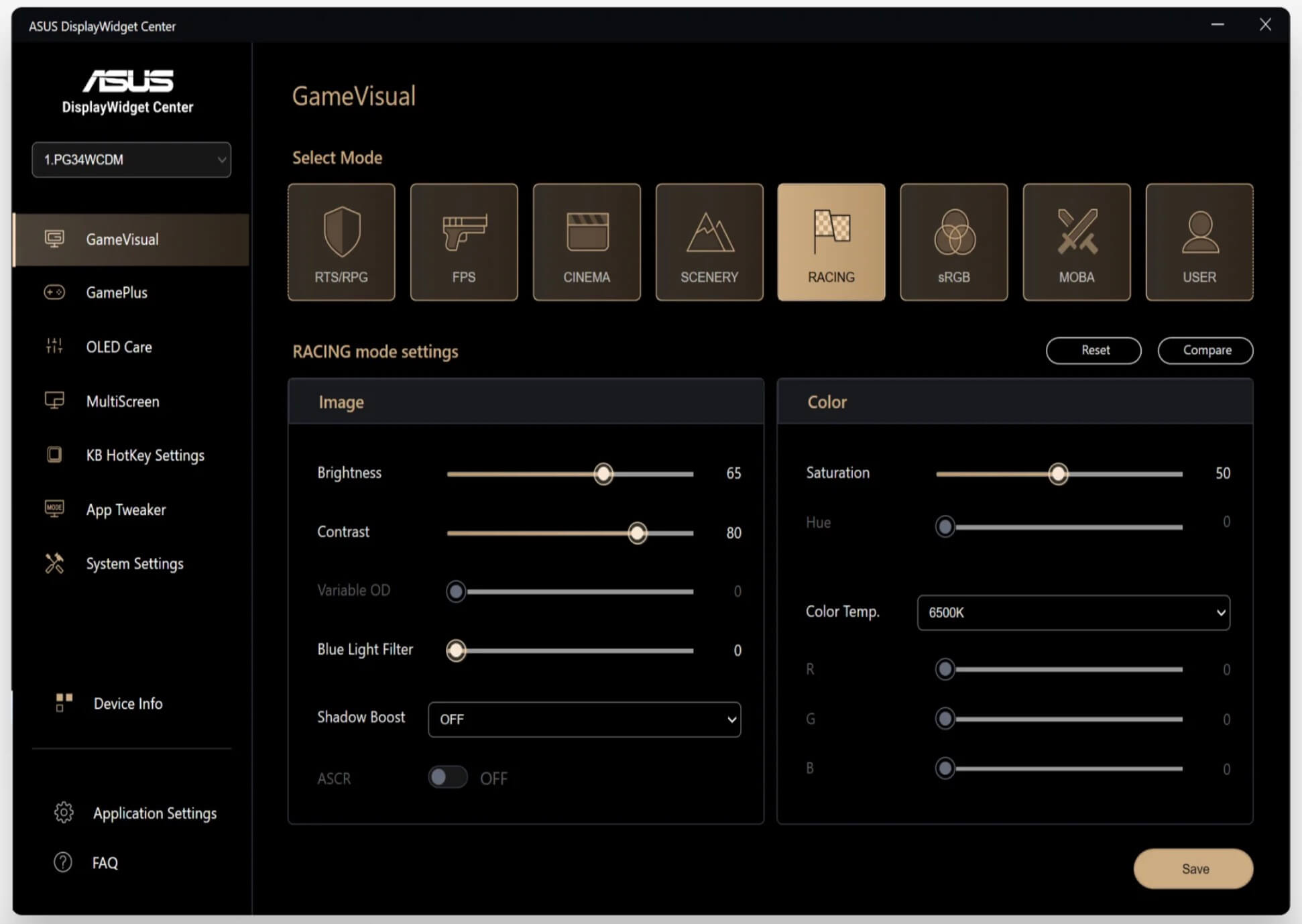Click the ASUS logo

[128, 81]
